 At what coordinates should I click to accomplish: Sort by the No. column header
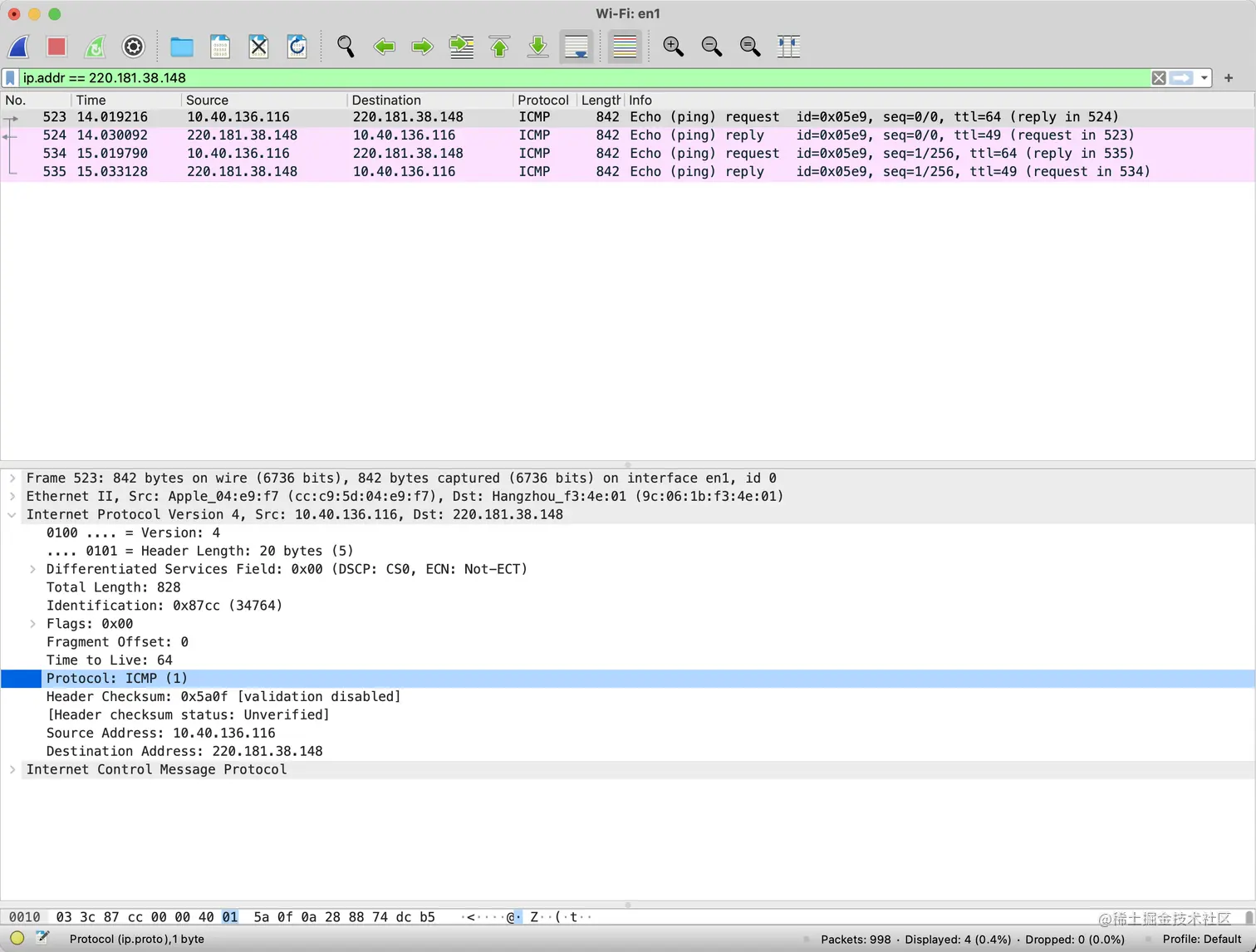37,100
